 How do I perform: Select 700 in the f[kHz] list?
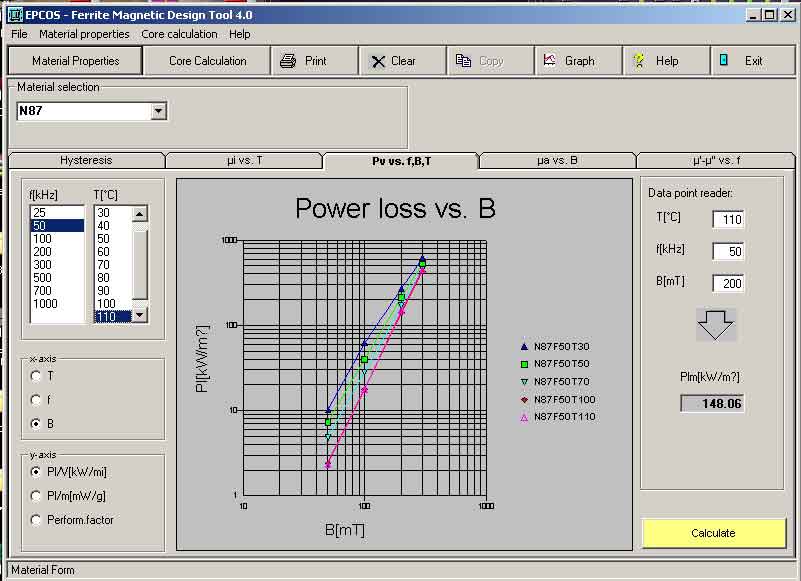click(x=57, y=291)
